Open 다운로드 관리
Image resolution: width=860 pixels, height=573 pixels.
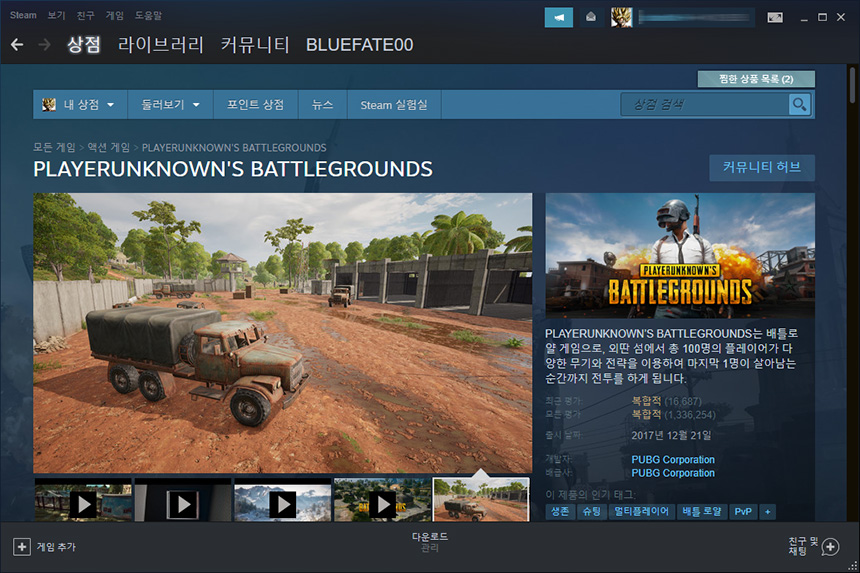click(x=429, y=542)
